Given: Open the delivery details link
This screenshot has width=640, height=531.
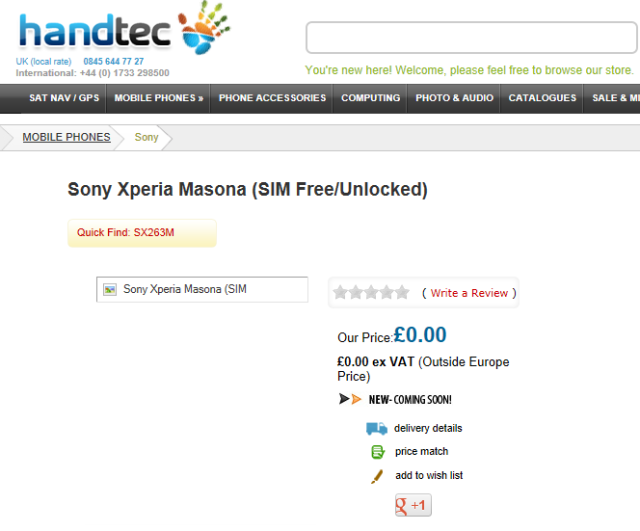Looking at the screenshot, I should click(x=428, y=428).
